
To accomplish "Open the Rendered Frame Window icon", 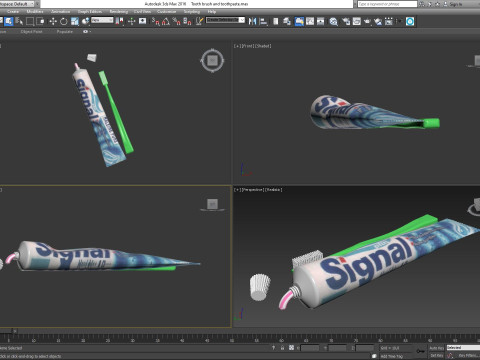I will click(357, 21).
